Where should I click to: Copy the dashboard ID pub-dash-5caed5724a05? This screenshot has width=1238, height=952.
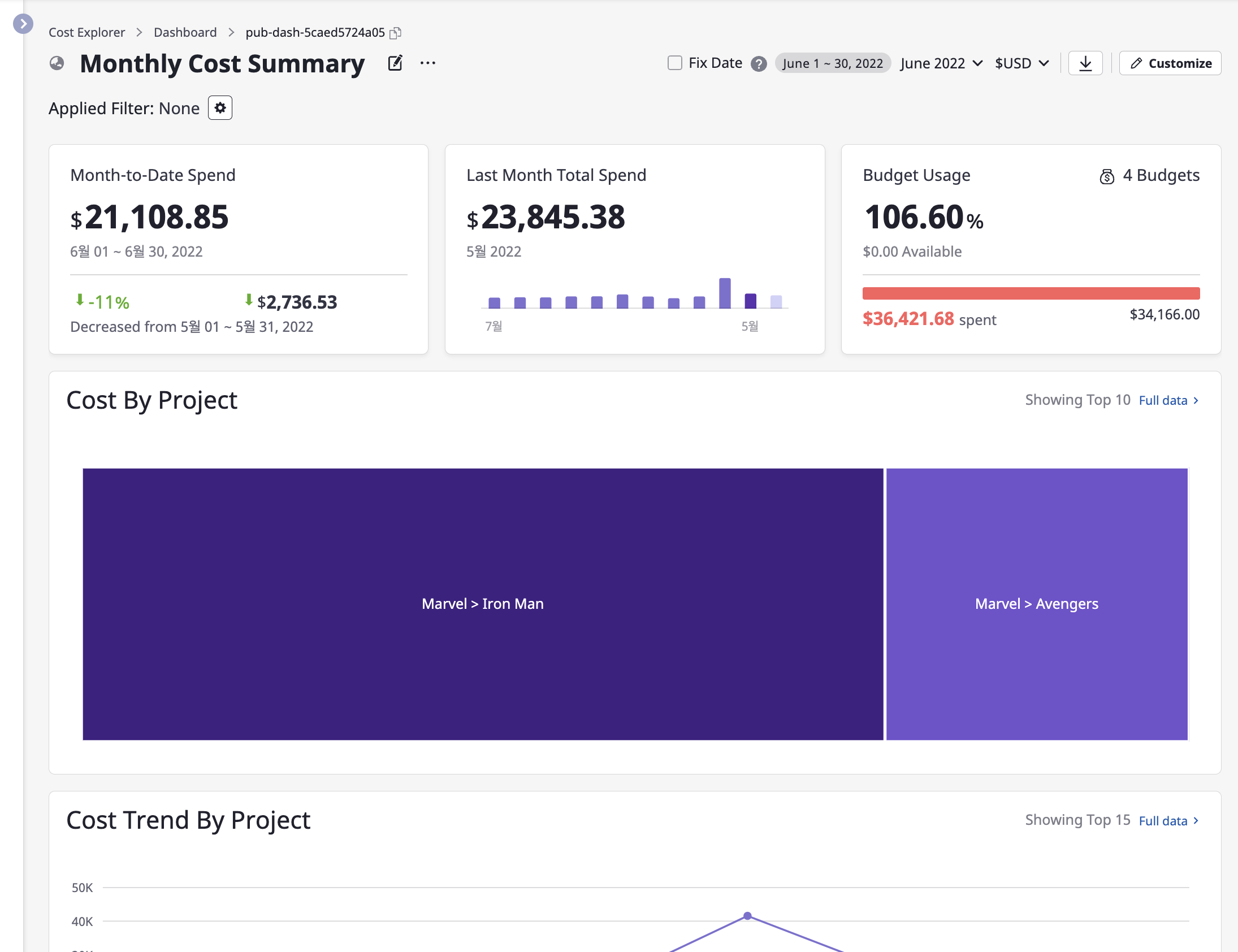pos(396,33)
